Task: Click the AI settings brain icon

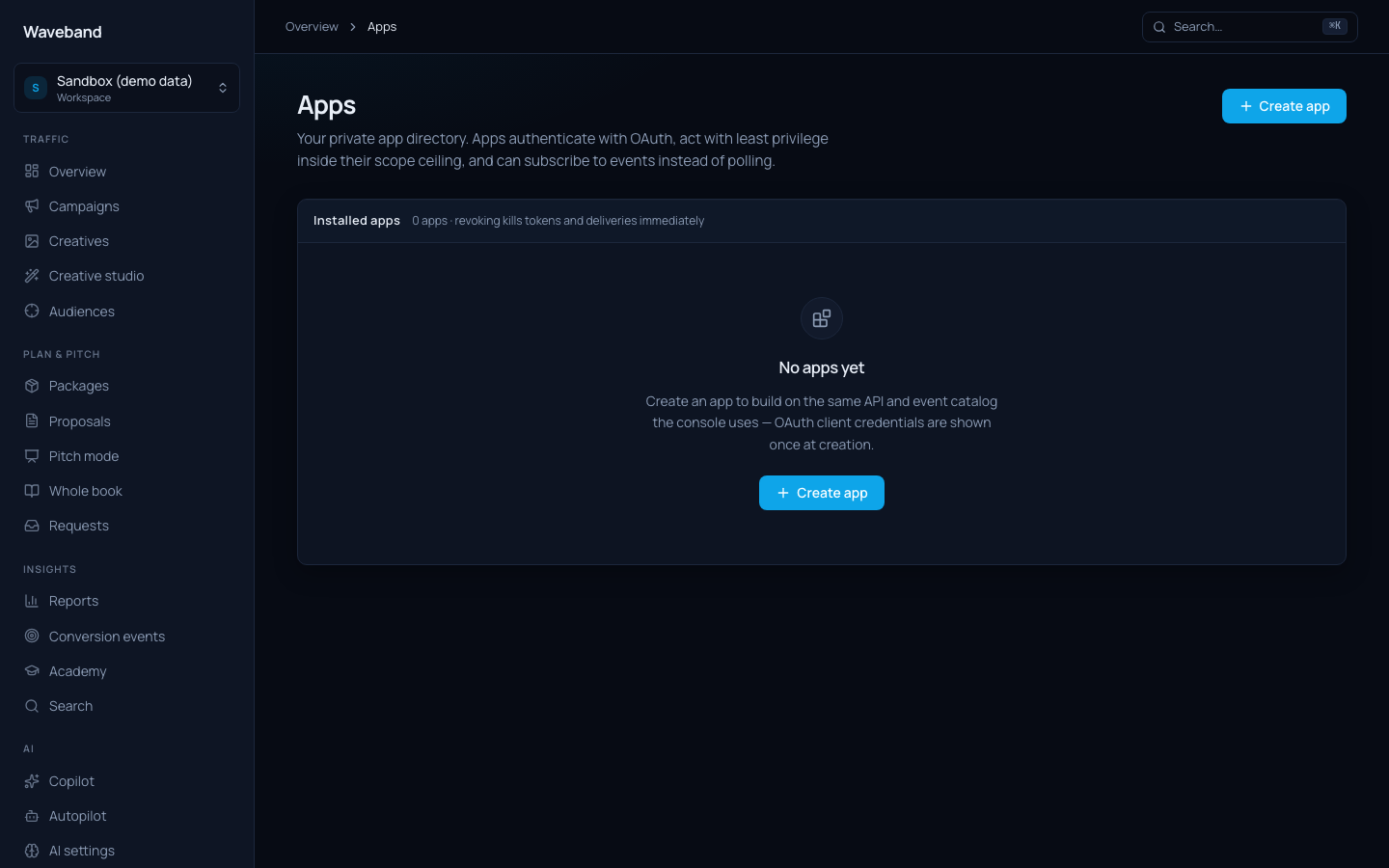Action: (x=32, y=851)
